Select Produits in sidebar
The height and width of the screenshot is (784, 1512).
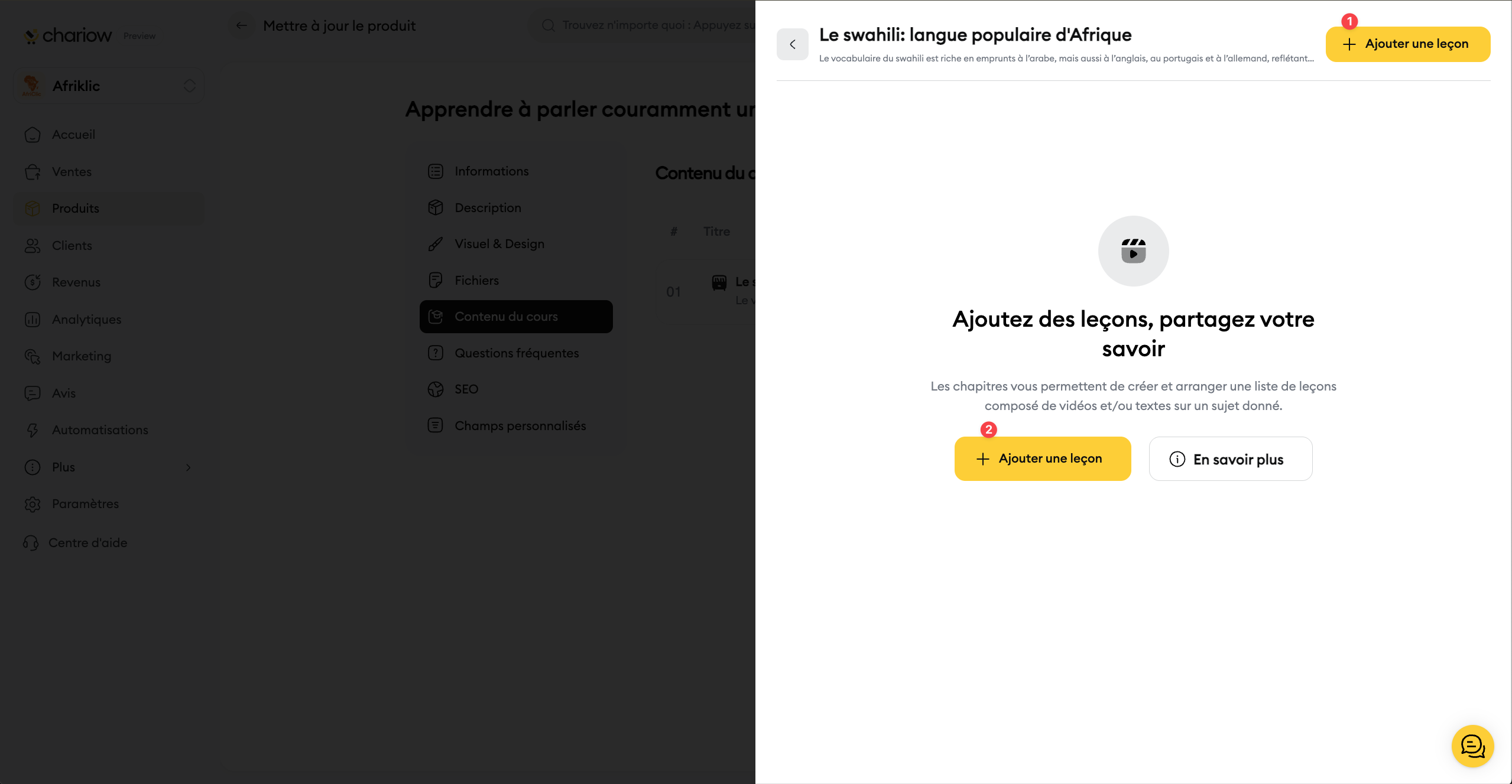pos(75,209)
